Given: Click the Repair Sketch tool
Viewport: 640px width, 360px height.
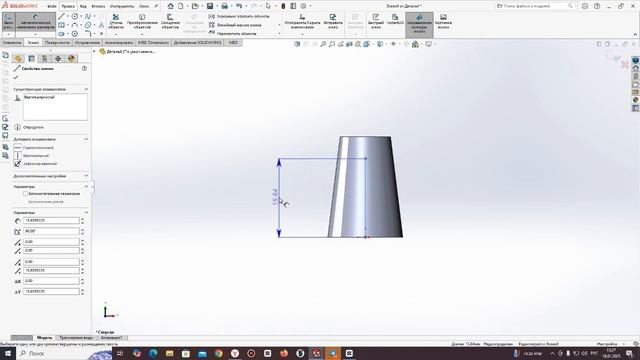Looking at the screenshot, I should [333, 21].
